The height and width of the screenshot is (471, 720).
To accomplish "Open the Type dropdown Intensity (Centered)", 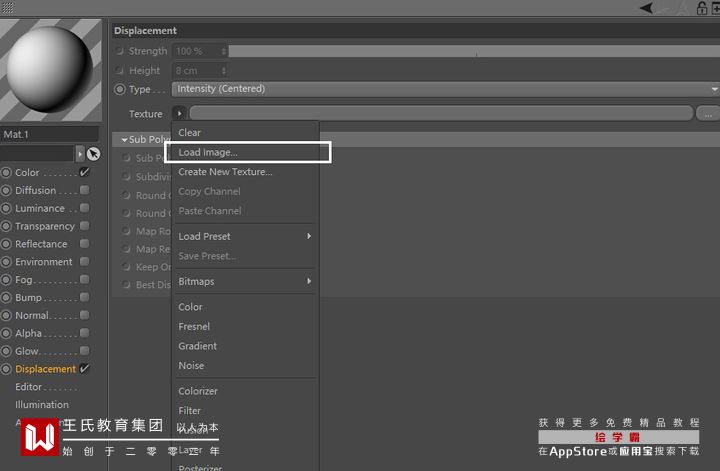I will click(x=445, y=89).
